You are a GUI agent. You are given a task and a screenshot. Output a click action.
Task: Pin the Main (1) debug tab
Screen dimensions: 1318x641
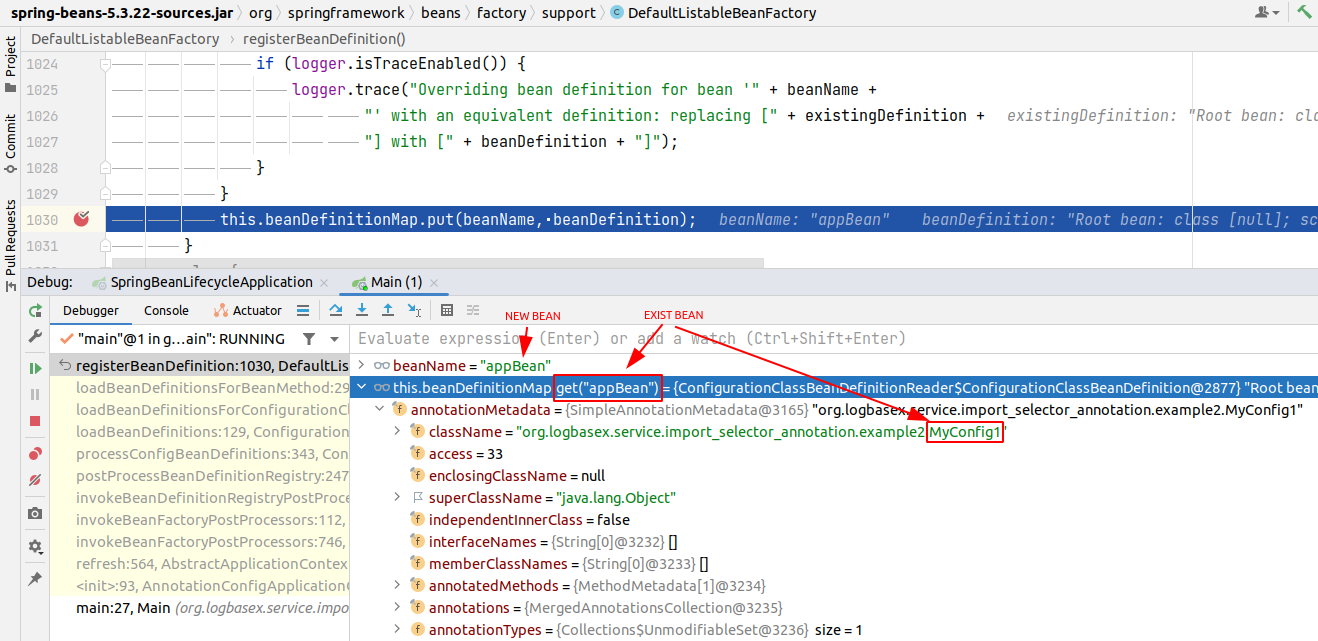click(34, 577)
